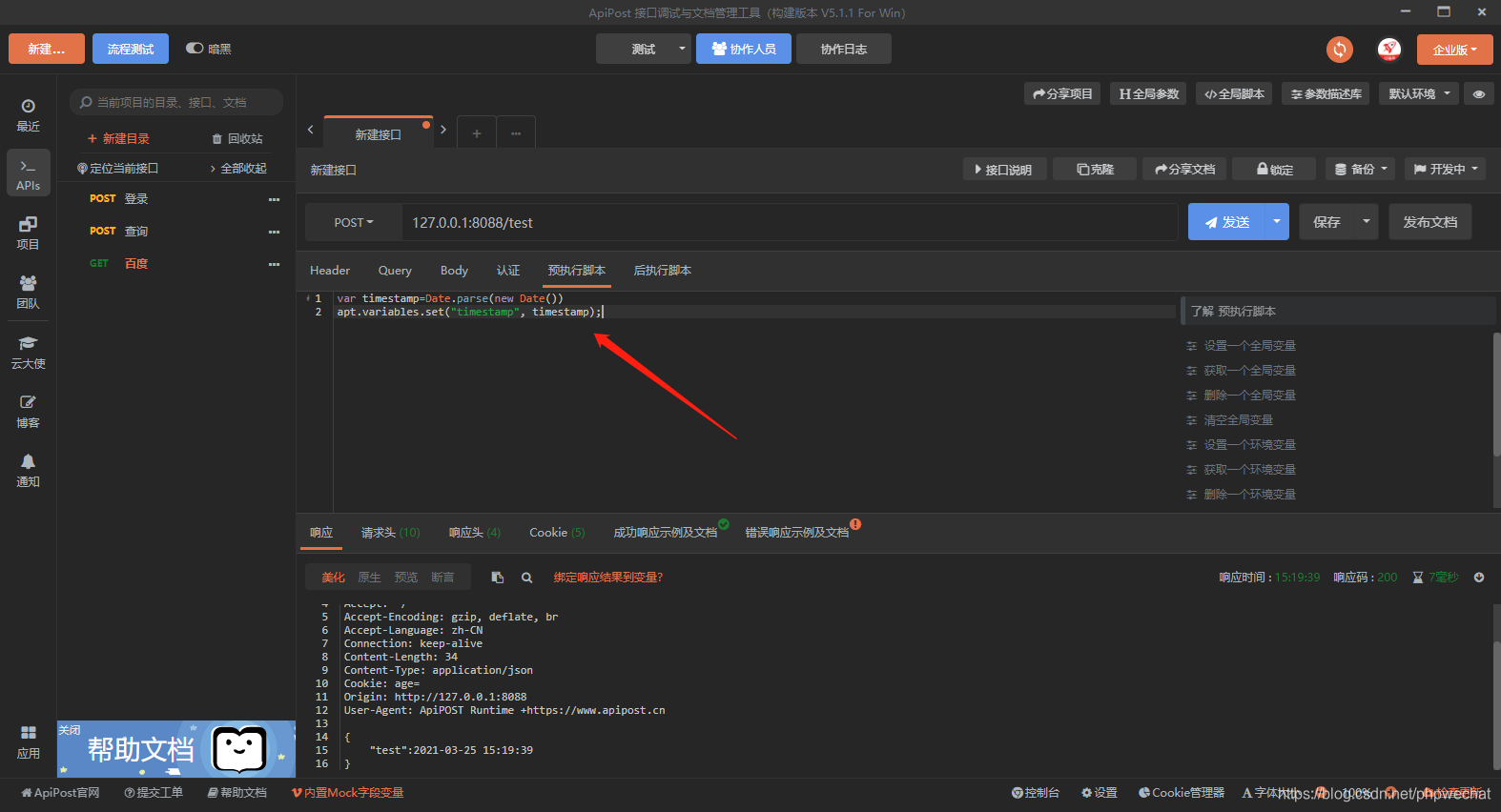Select 设置一个全局变量 snippet
Screen dimensions: 1501x812
point(1249,346)
